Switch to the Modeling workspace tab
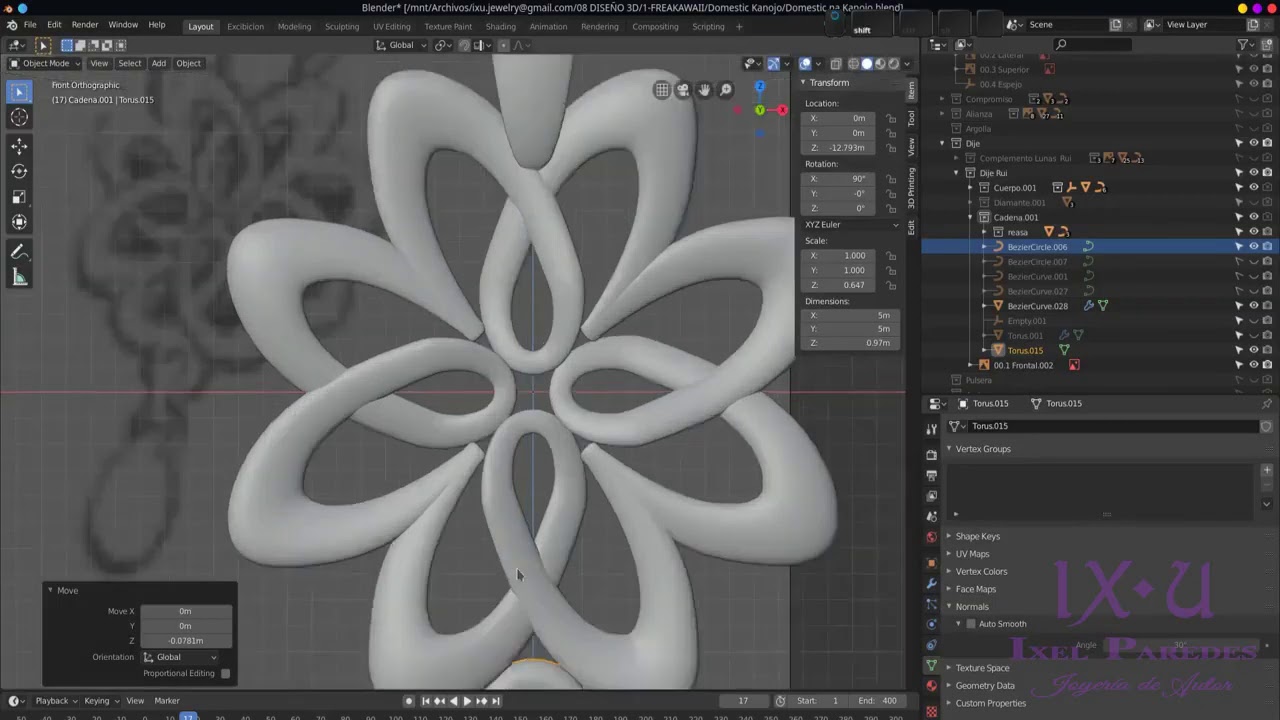 (294, 26)
